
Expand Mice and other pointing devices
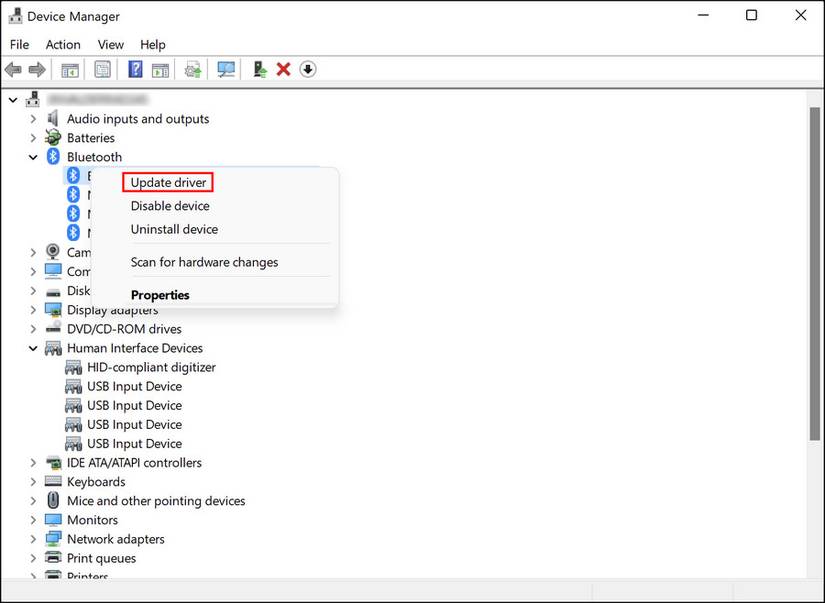33,500
